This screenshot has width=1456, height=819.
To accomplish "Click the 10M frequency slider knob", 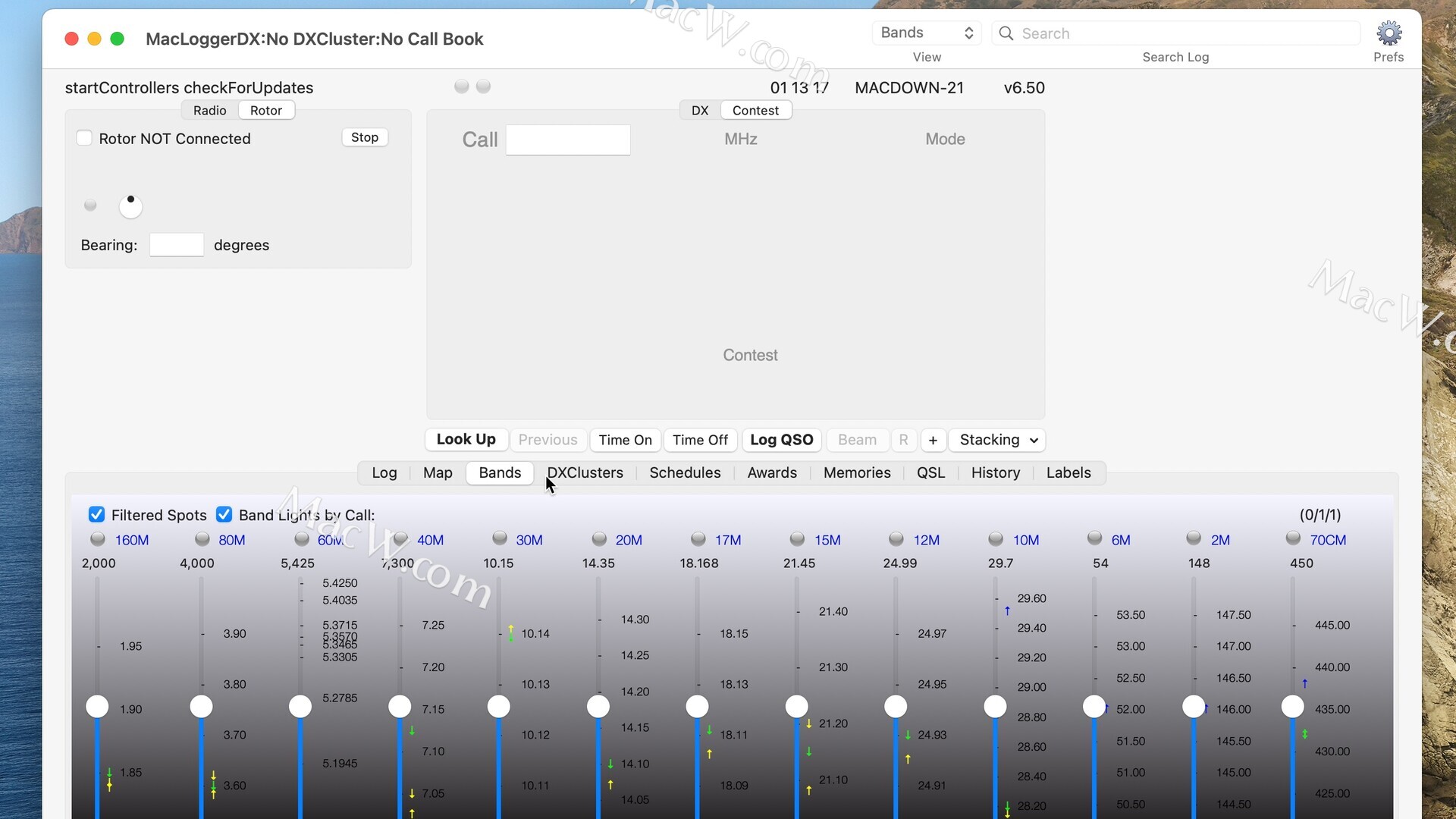I will [x=995, y=706].
